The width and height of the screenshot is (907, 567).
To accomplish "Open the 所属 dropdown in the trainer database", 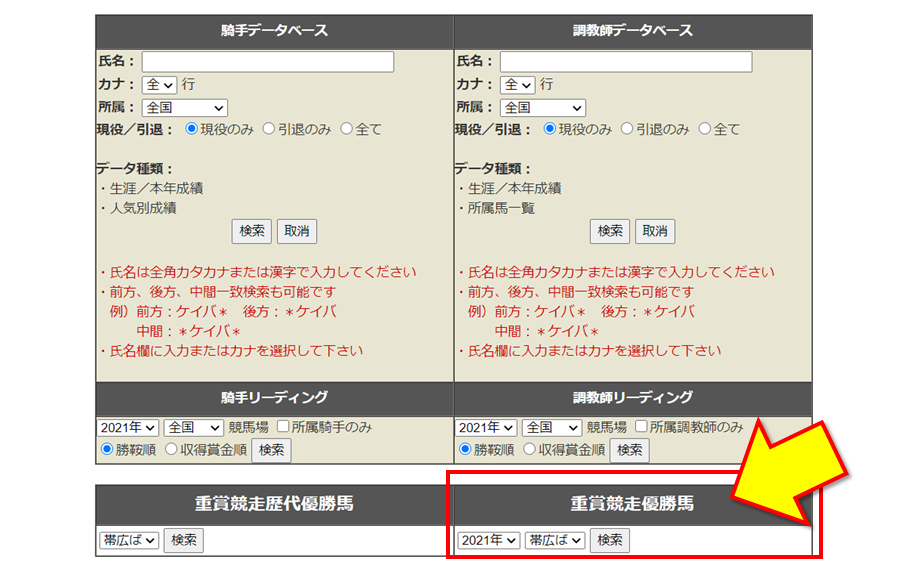I will tap(542, 108).
